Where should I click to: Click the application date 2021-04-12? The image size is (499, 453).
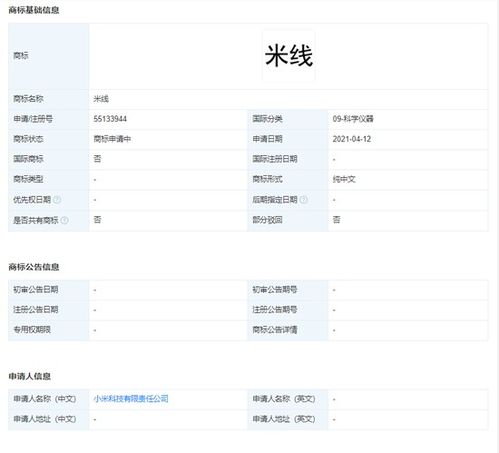(352, 139)
